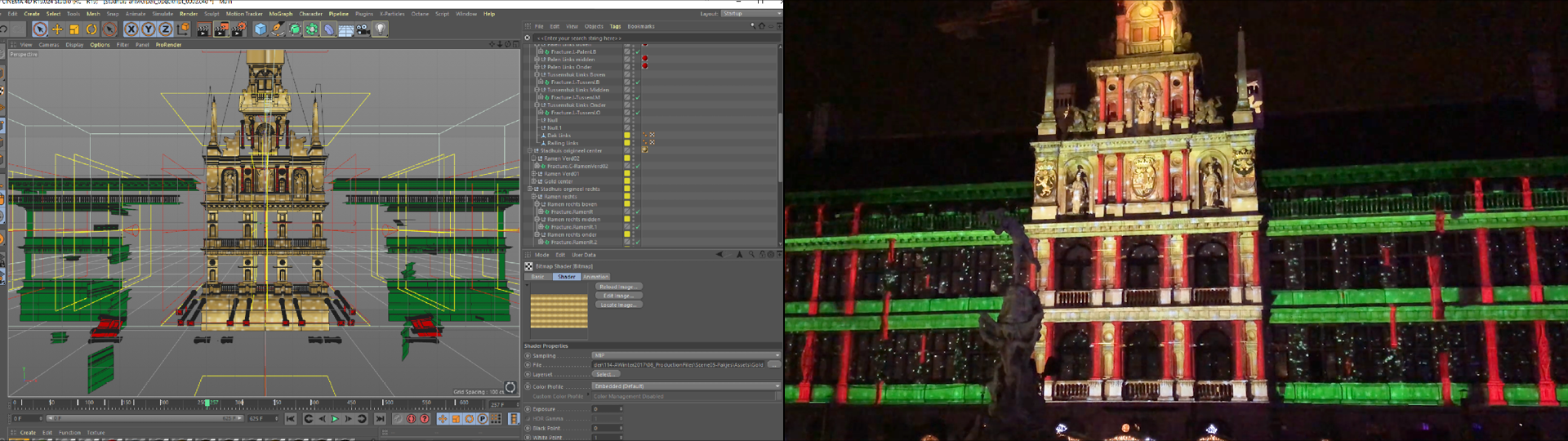Toggle the enable checkmark on Fracture.C-RamenVerd02
The image size is (1568, 441).
[637, 166]
